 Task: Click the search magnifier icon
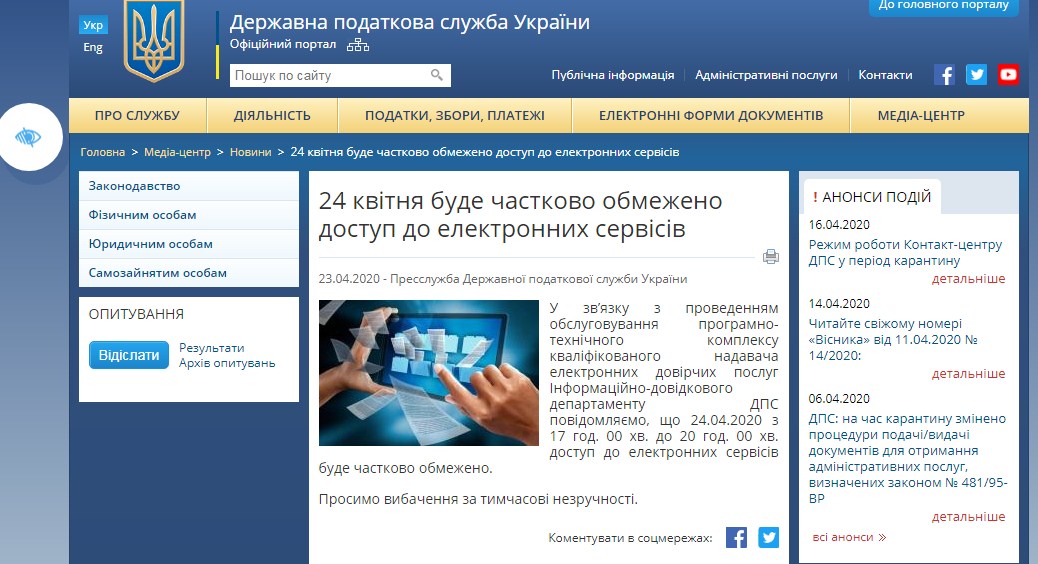click(437, 75)
